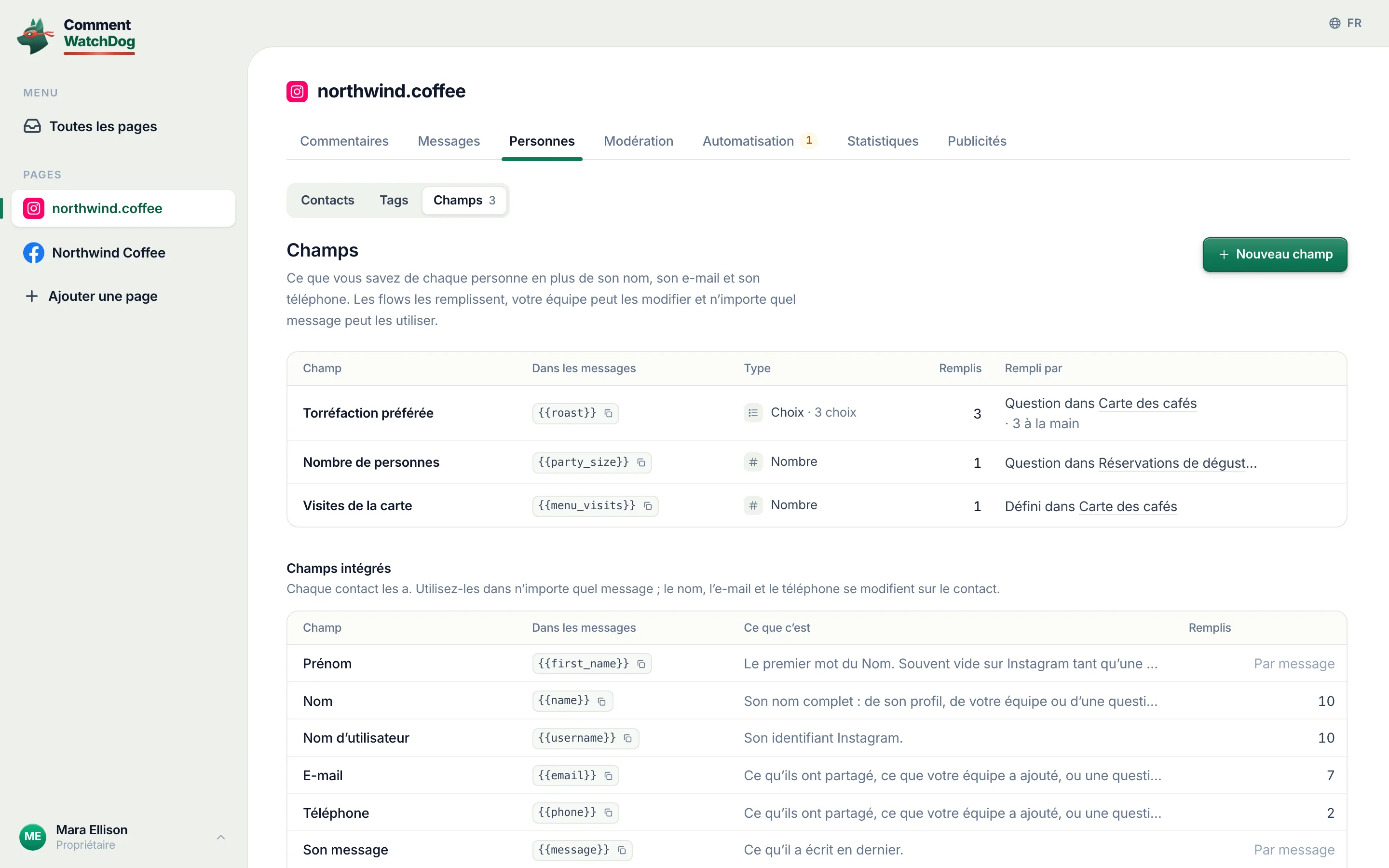The image size is (1389, 868).
Task: Click the Choix list type icon
Action: 753,413
